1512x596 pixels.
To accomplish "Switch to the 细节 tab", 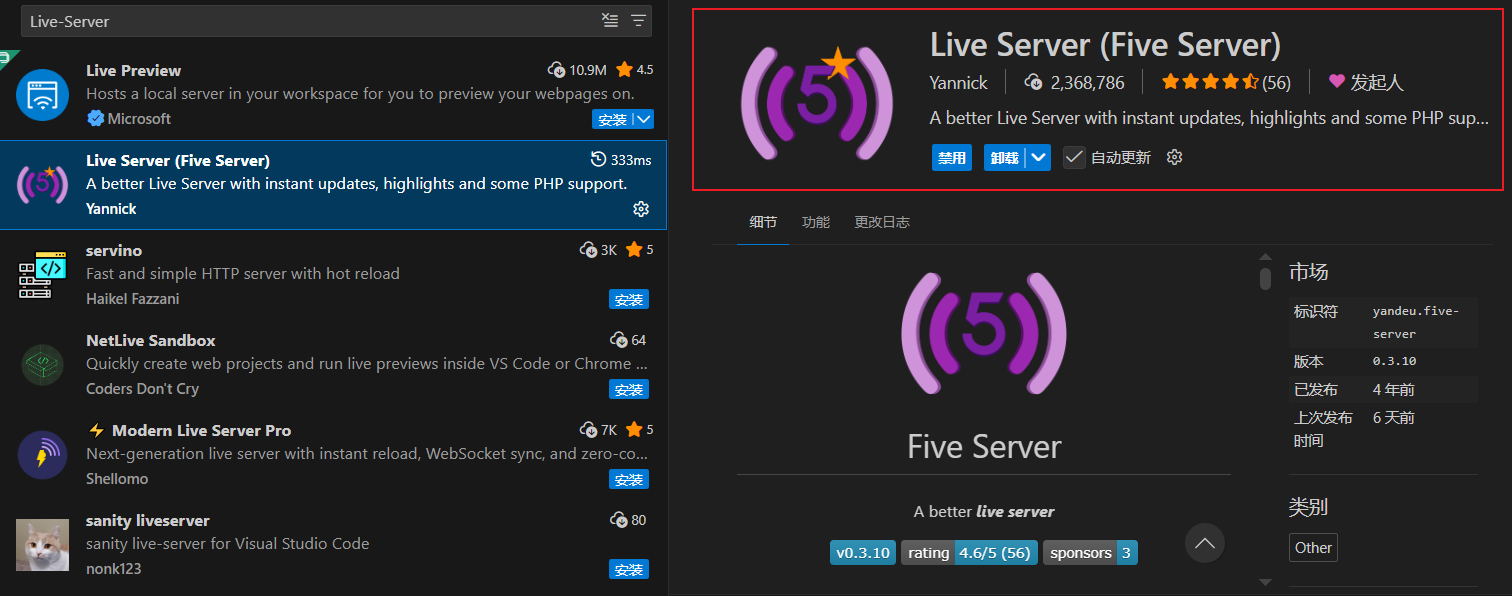I will point(763,222).
